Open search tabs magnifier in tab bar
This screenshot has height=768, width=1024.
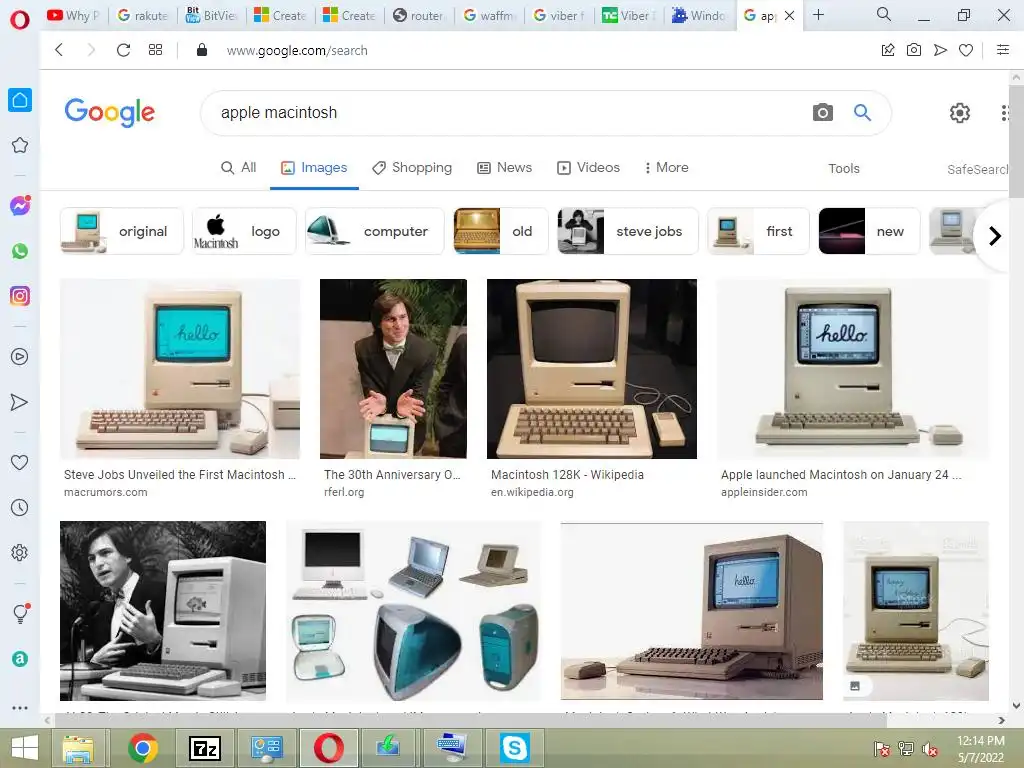(883, 14)
